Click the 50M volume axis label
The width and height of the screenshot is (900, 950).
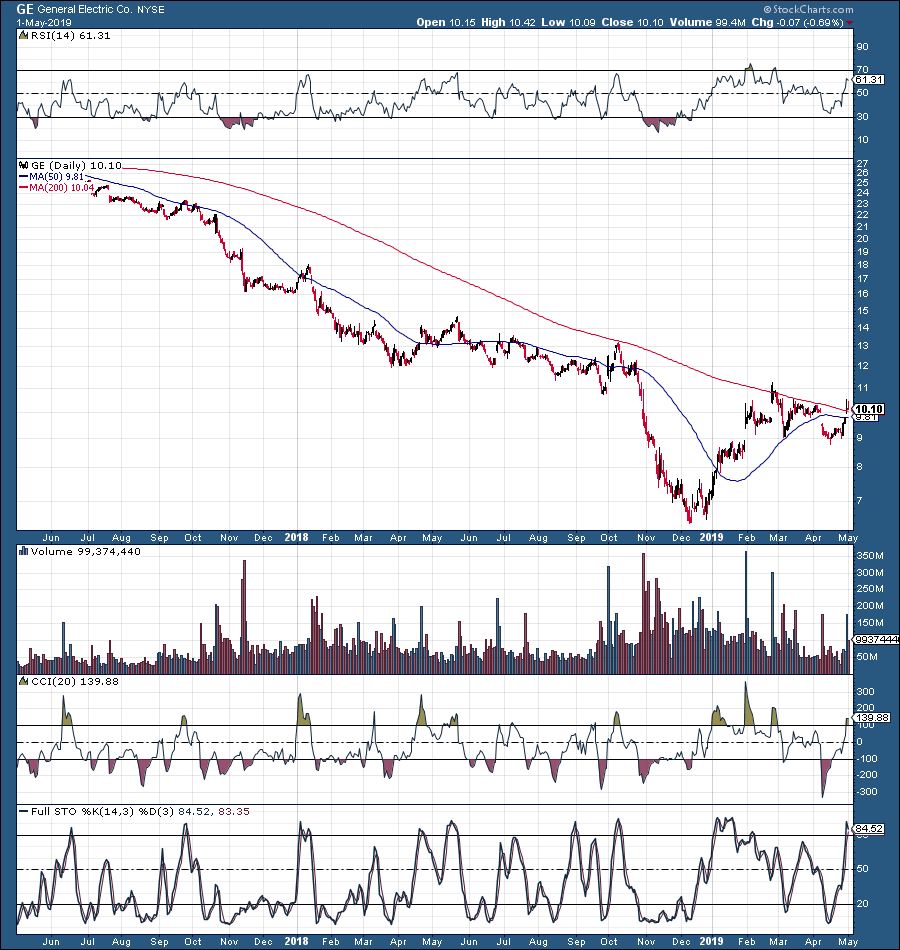867,657
